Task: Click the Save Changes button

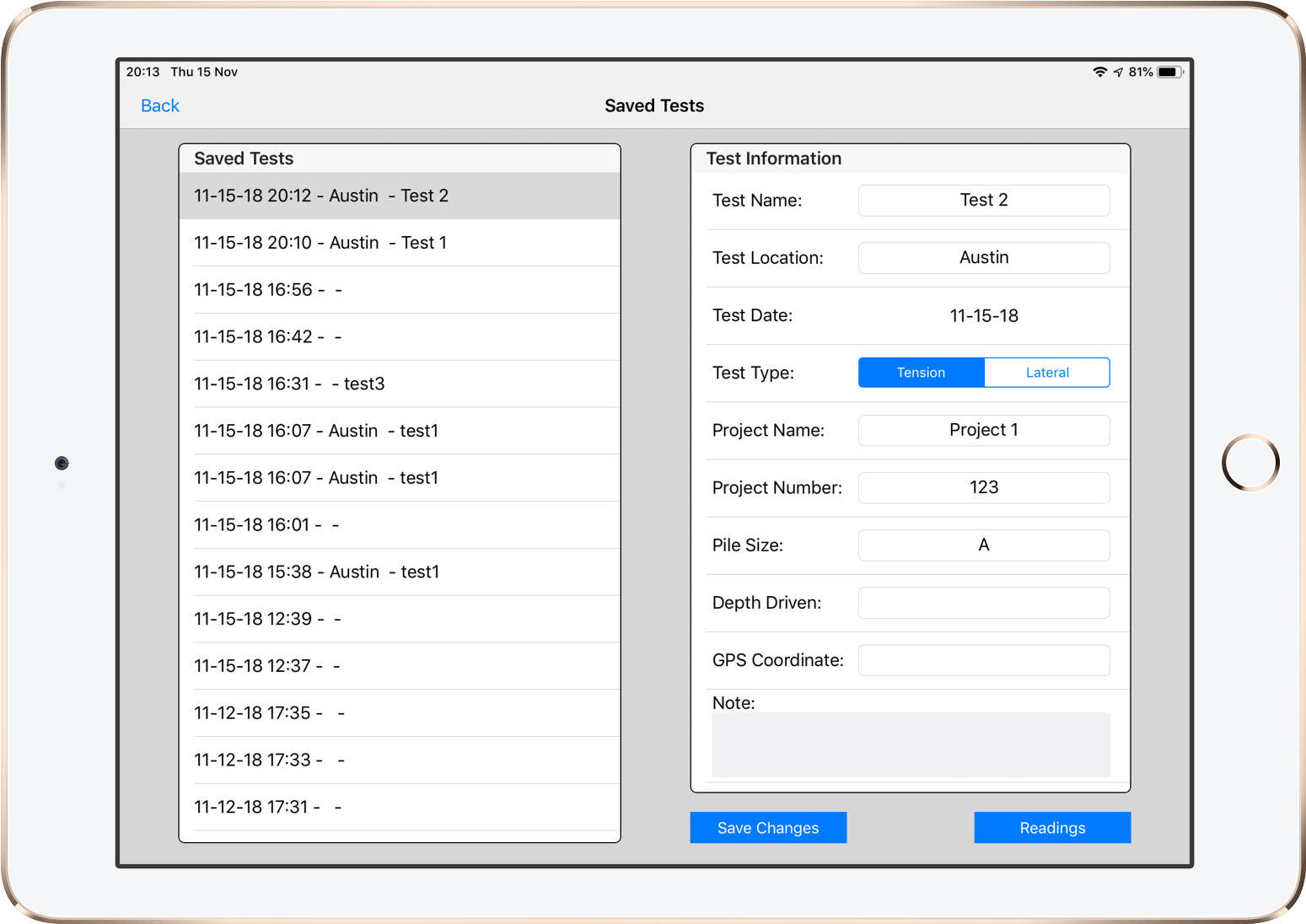Action: [x=768, y=828]
